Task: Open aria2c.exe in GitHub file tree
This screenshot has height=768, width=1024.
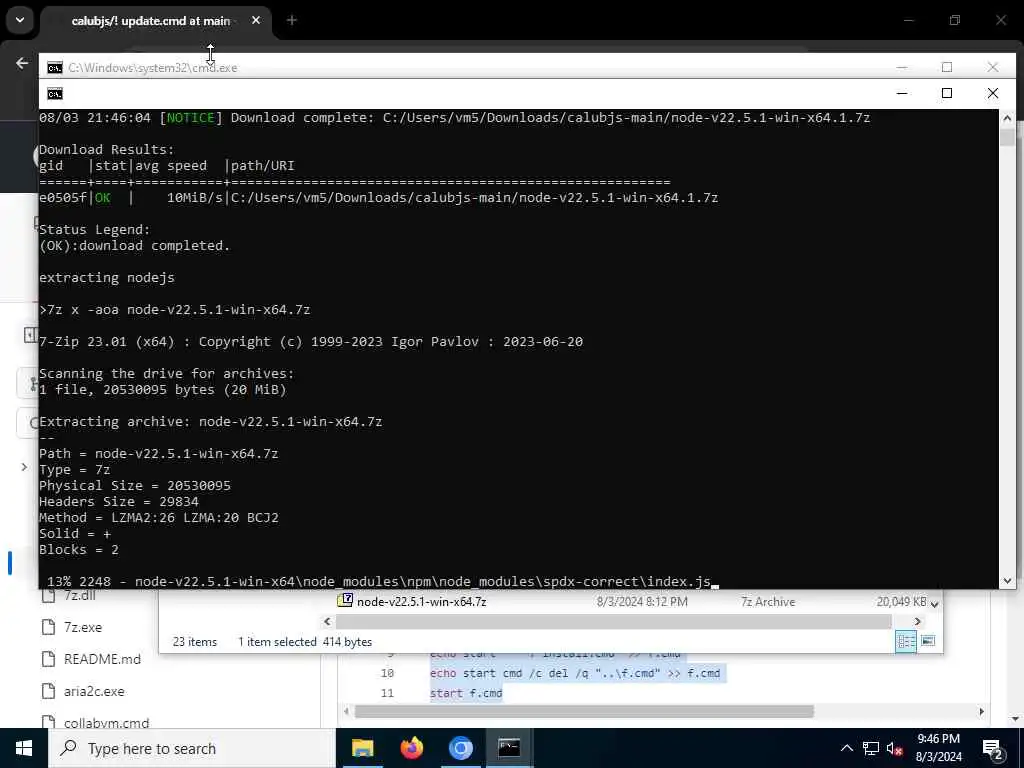Action: point(94,692)
